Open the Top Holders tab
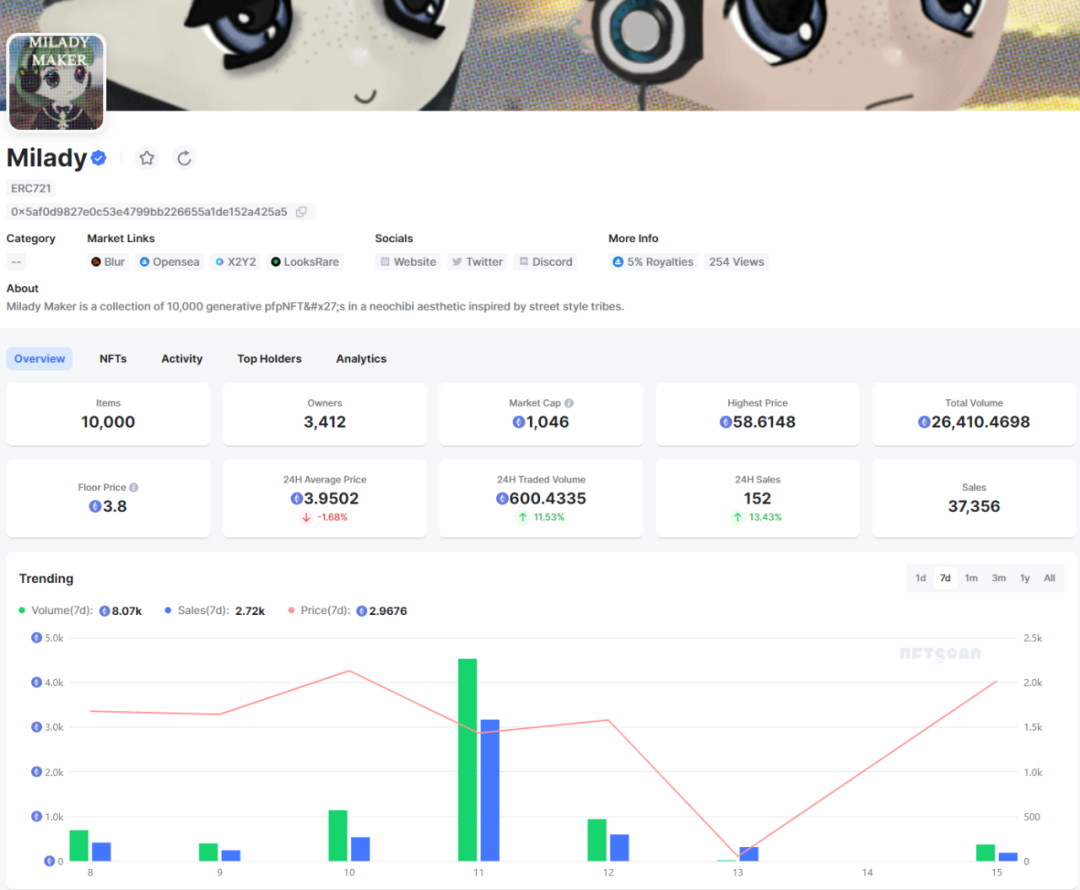Viewport: 1080px width, 890px height. tap(269, 359)
